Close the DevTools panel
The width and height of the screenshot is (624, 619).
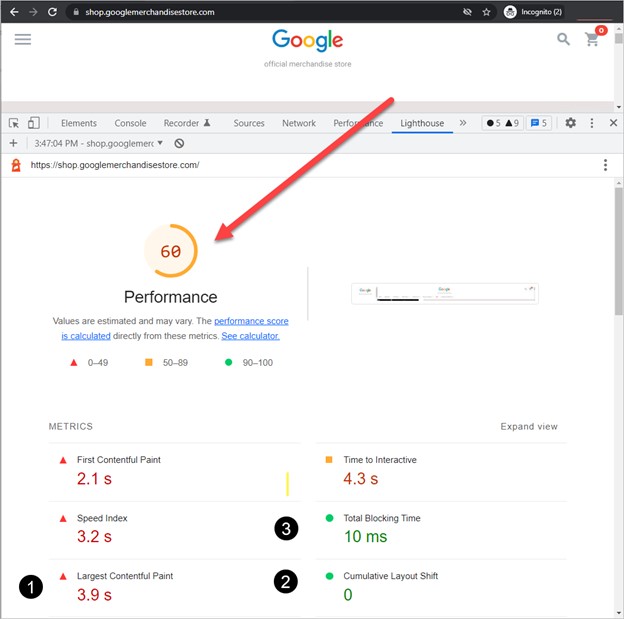tap(613, 123)
